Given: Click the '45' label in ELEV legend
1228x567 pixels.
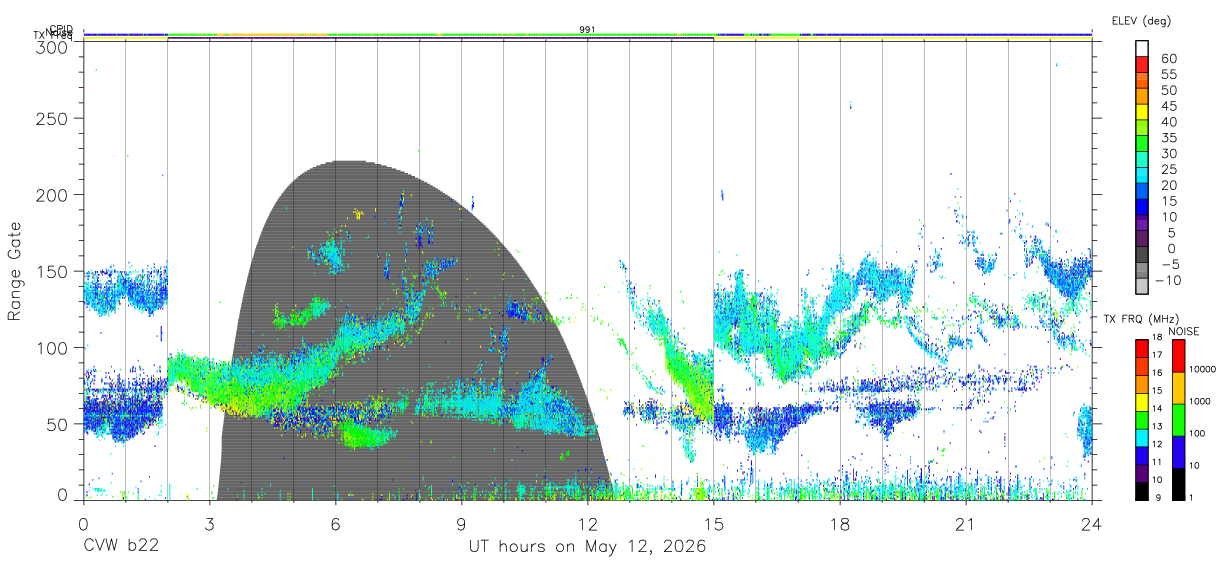Looking at the screenshot, I should (x=1168, y=106).
